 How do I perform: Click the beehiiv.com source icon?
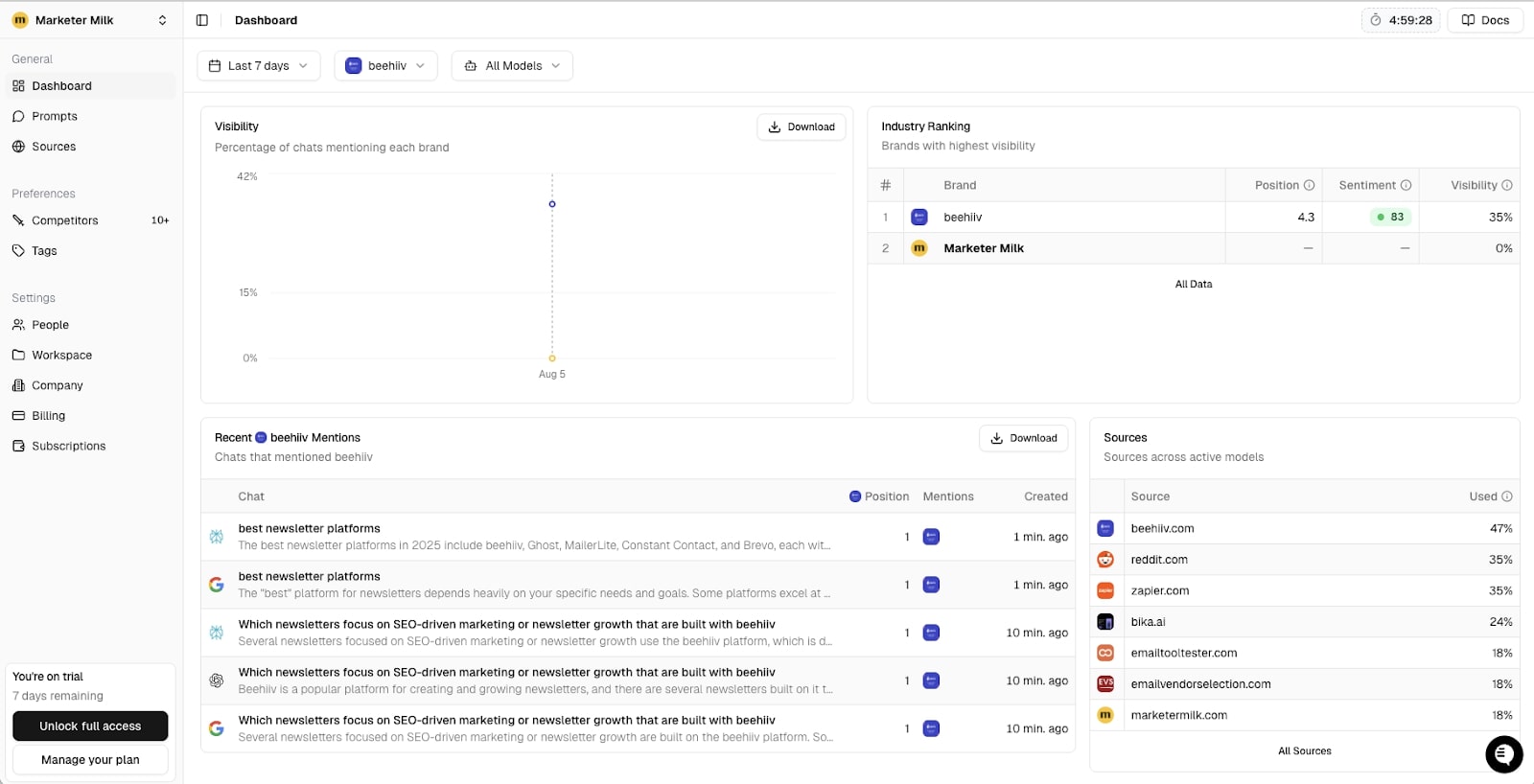pos(1105,528)
